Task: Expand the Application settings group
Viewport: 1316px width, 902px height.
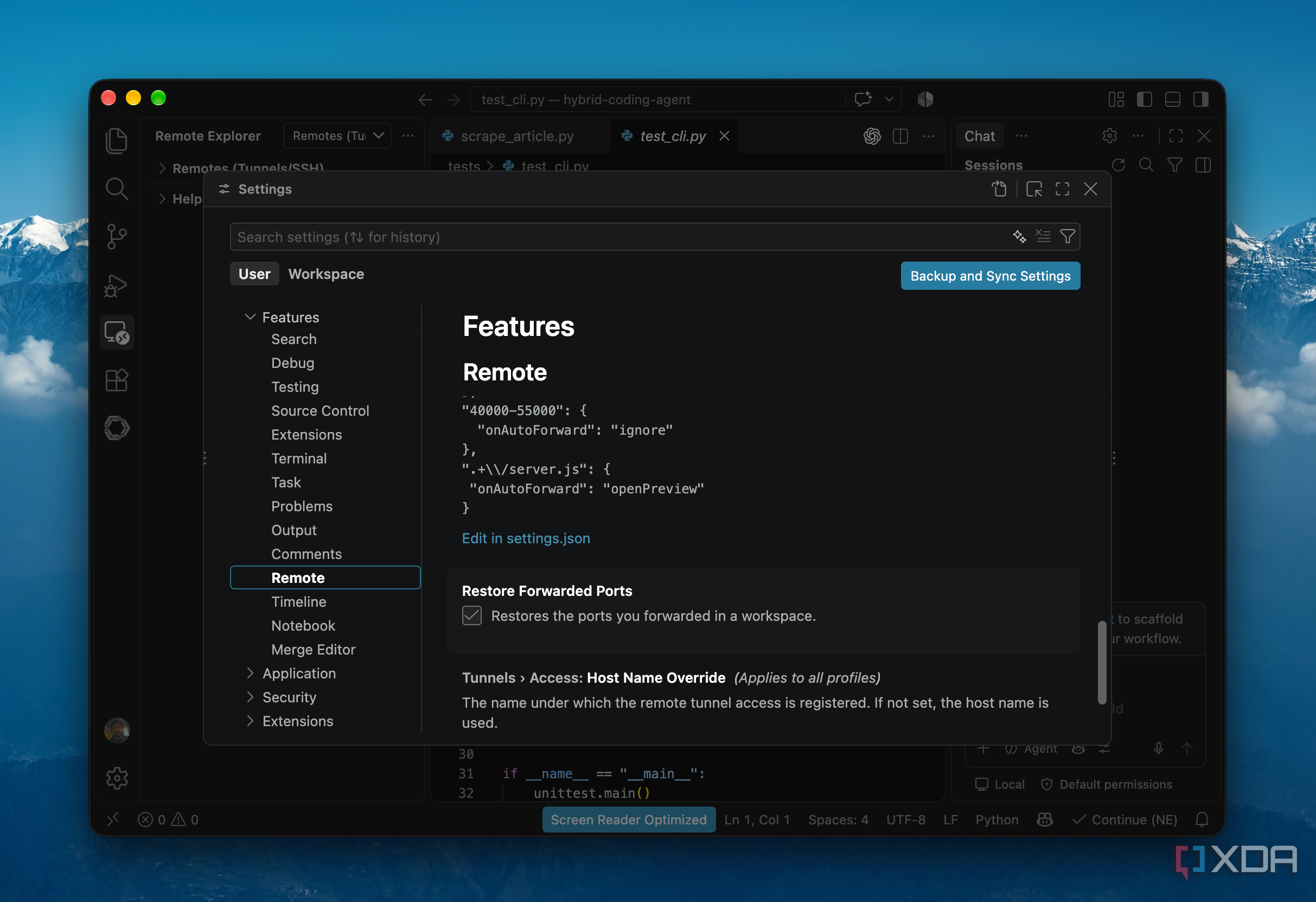Action: click(x=250, y=673)
